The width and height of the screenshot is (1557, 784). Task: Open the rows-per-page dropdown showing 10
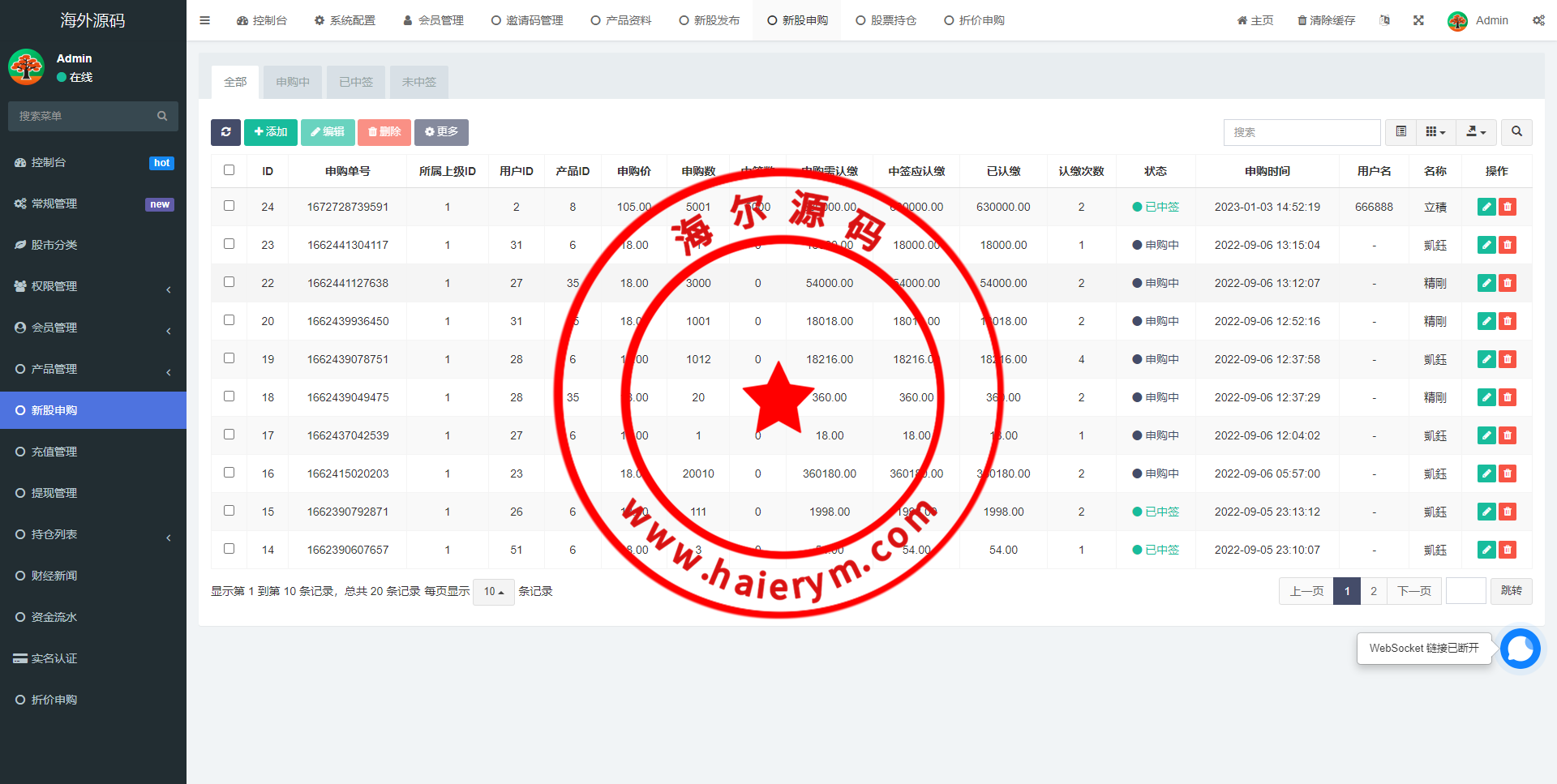493,592
